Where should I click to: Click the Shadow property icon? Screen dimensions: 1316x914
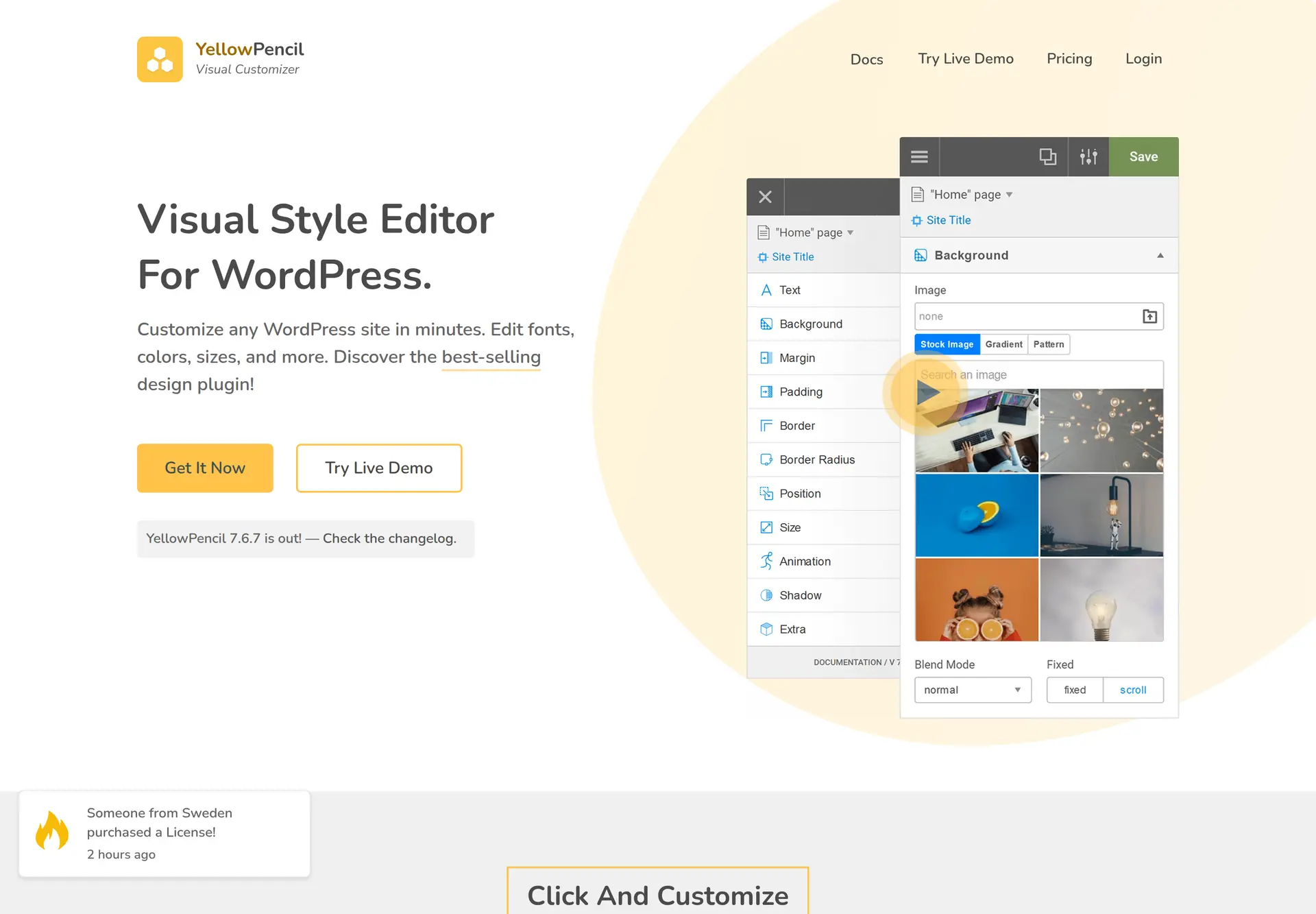click(766, 595)
